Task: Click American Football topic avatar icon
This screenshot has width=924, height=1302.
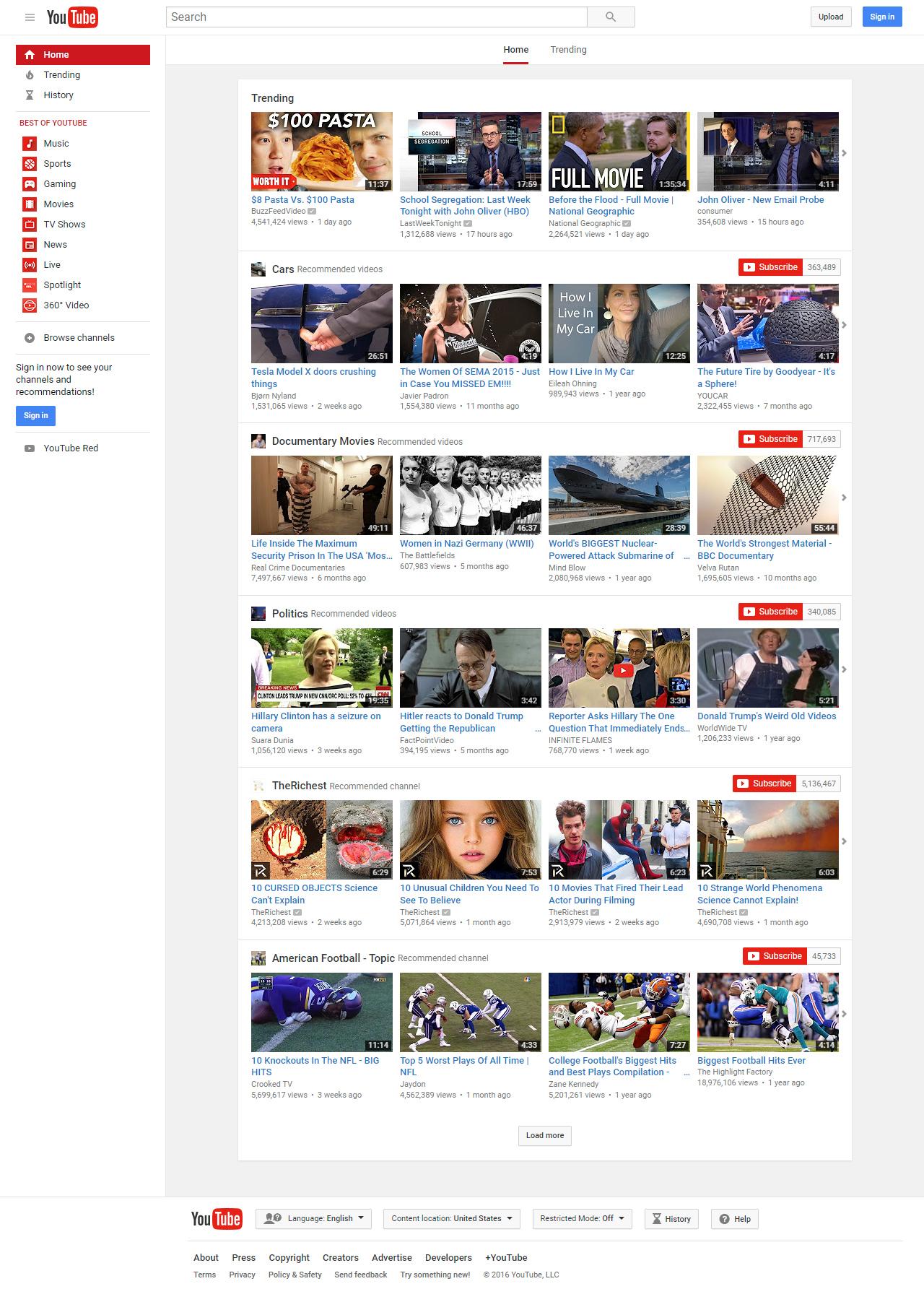Action: [258, 958]
